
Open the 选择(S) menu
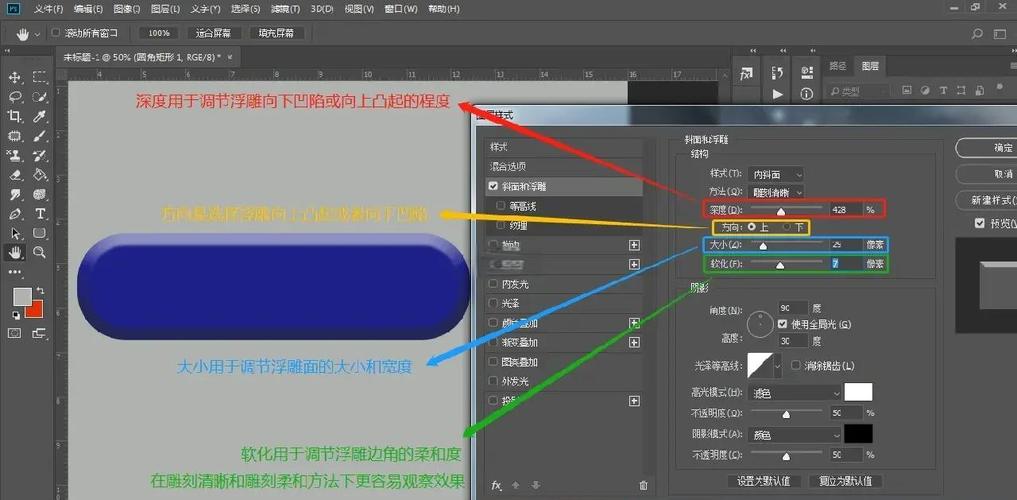pyautogui.click(x=245, y=9)
